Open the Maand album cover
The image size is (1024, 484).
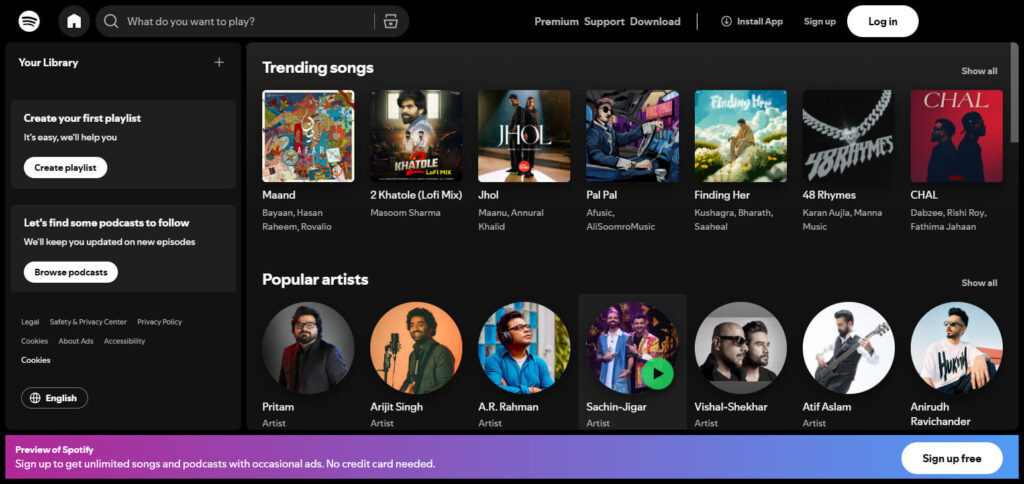(308, 136)
